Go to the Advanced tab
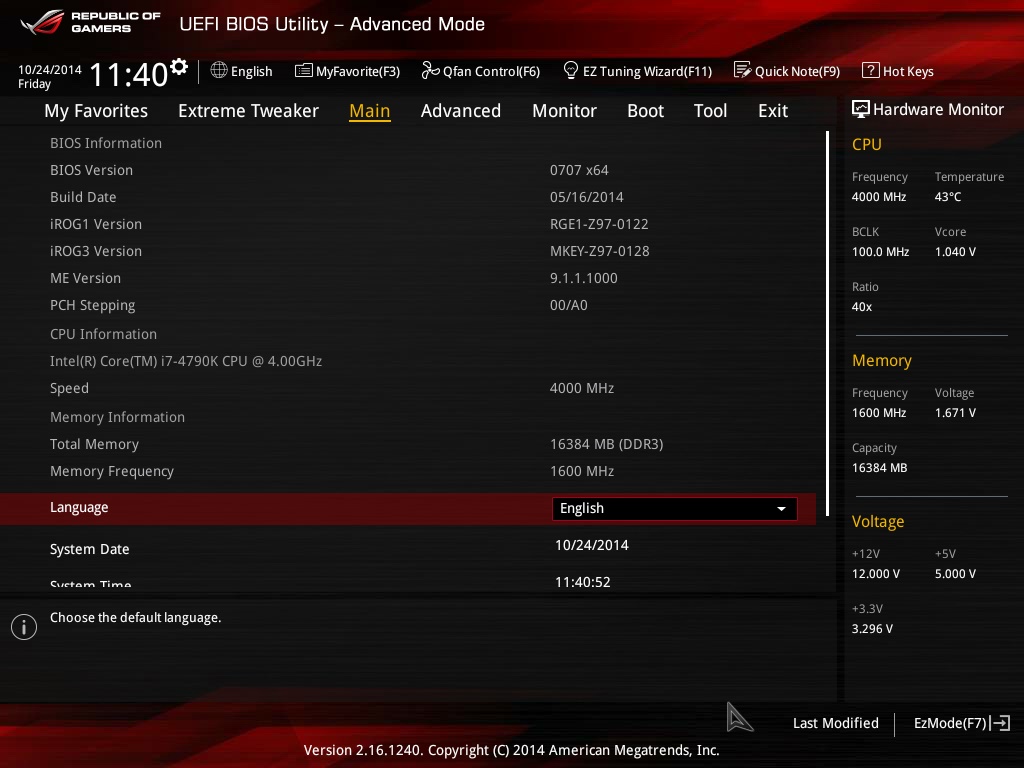Screen dimensions: 1024x768 [460, 111]
